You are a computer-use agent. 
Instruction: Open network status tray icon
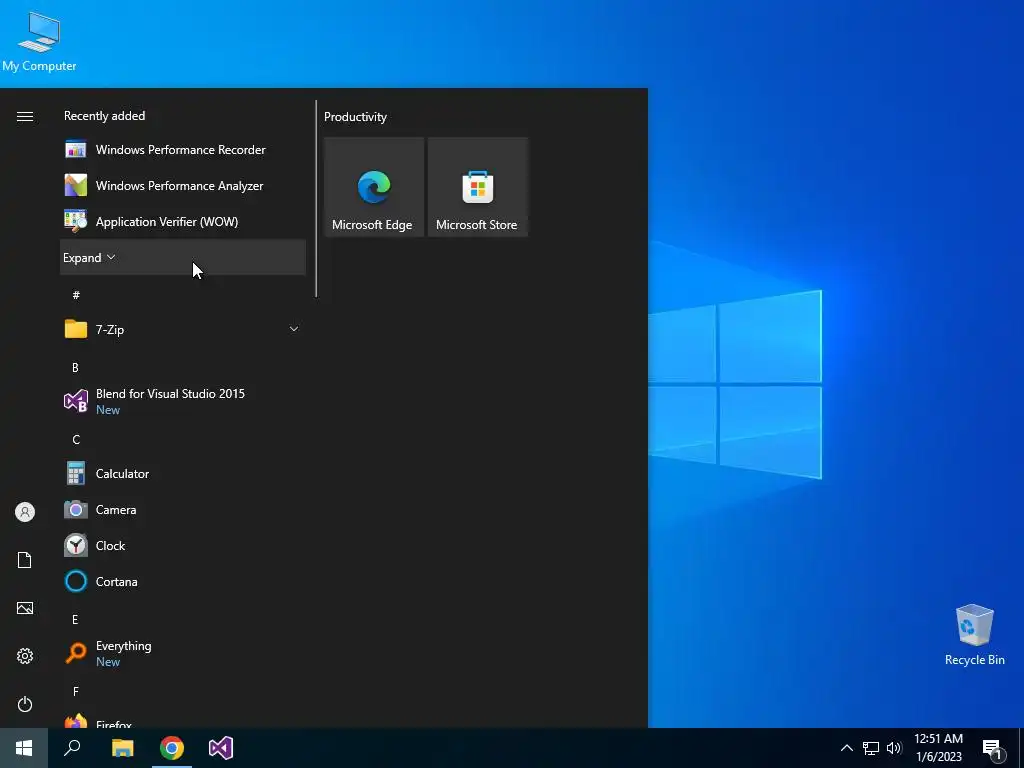tap(871, 748)
